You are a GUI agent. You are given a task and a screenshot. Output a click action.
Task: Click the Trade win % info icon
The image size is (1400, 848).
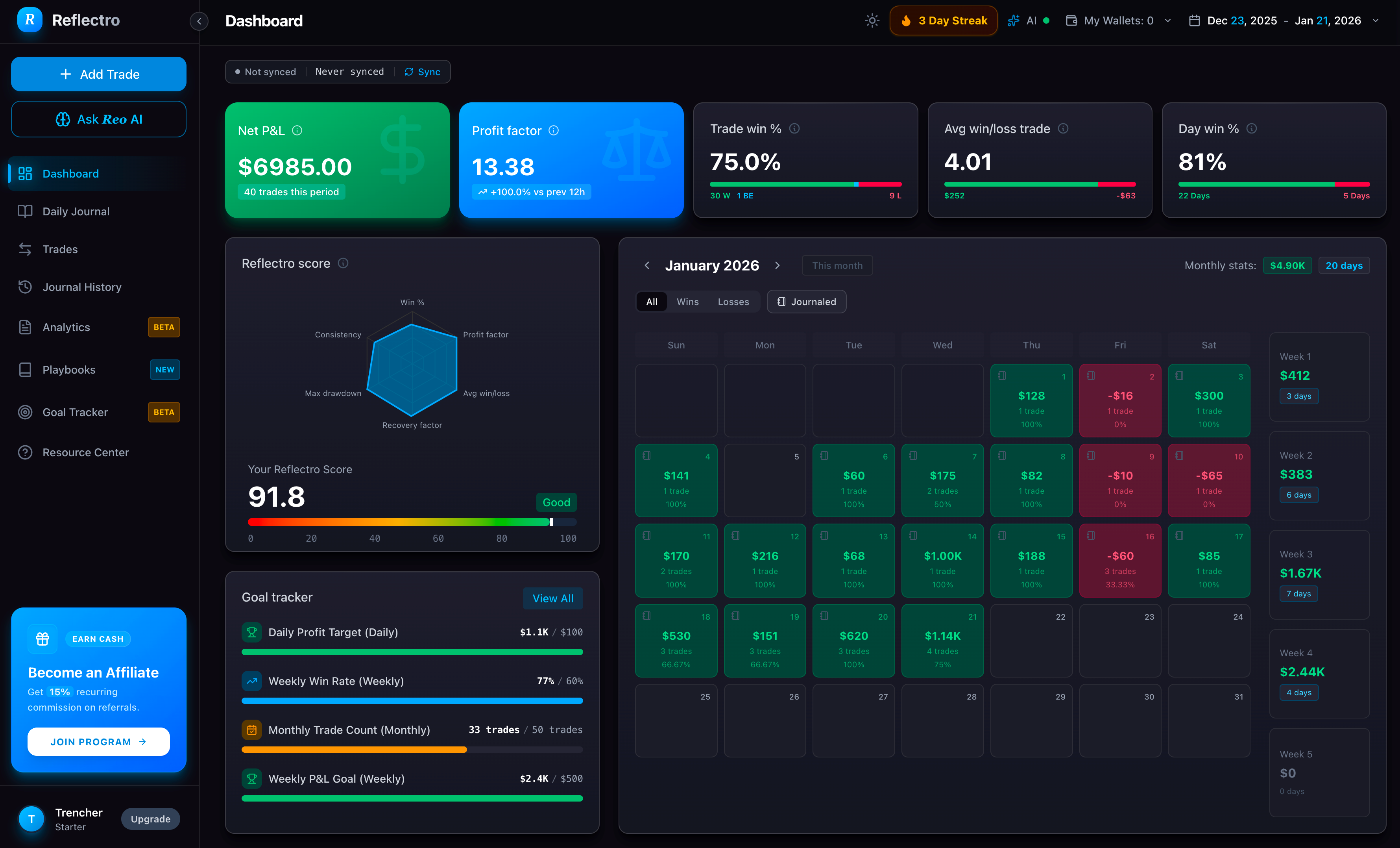[795, 128]
